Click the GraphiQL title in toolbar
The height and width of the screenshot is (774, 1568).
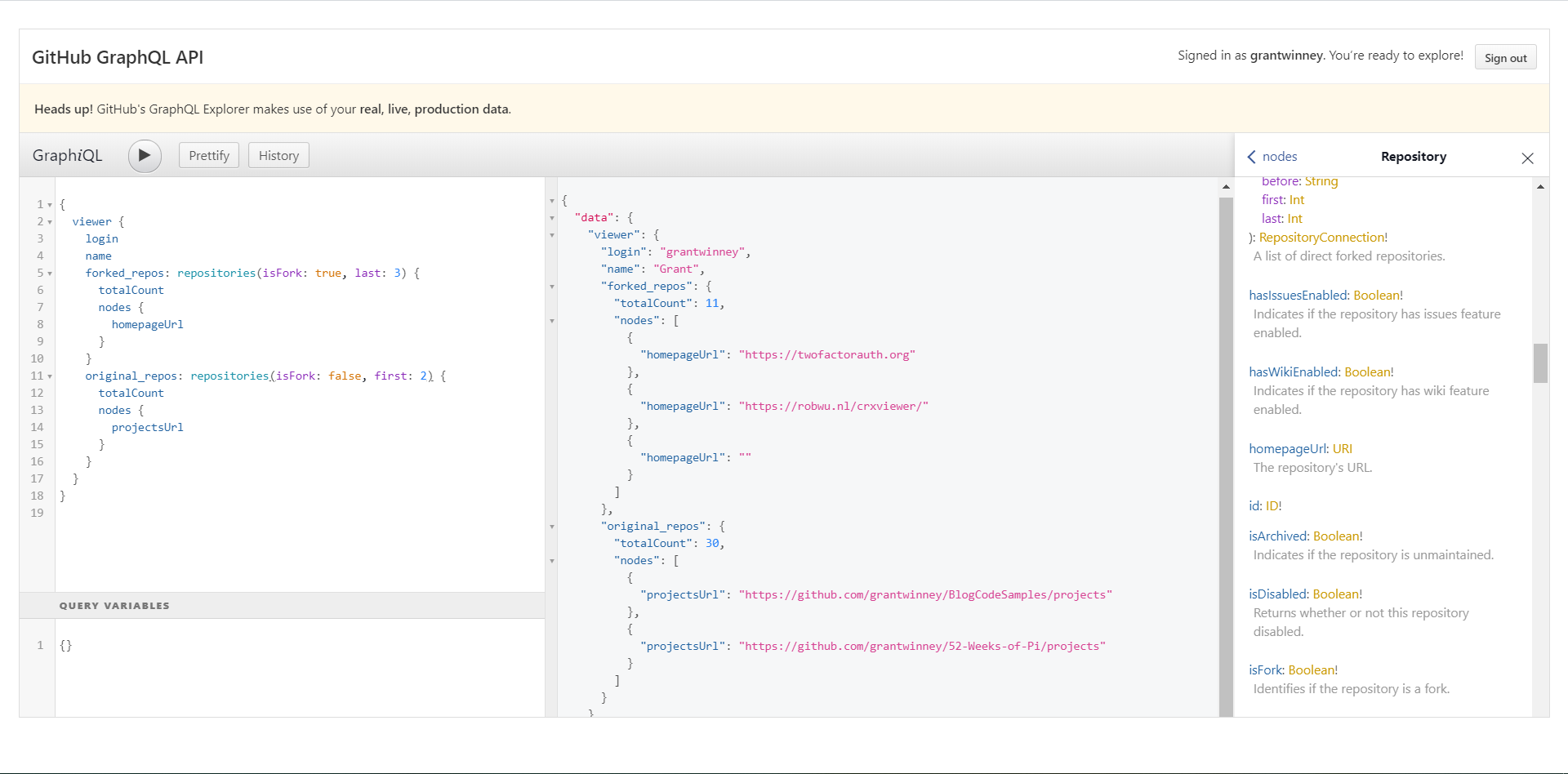coord(68,155)
